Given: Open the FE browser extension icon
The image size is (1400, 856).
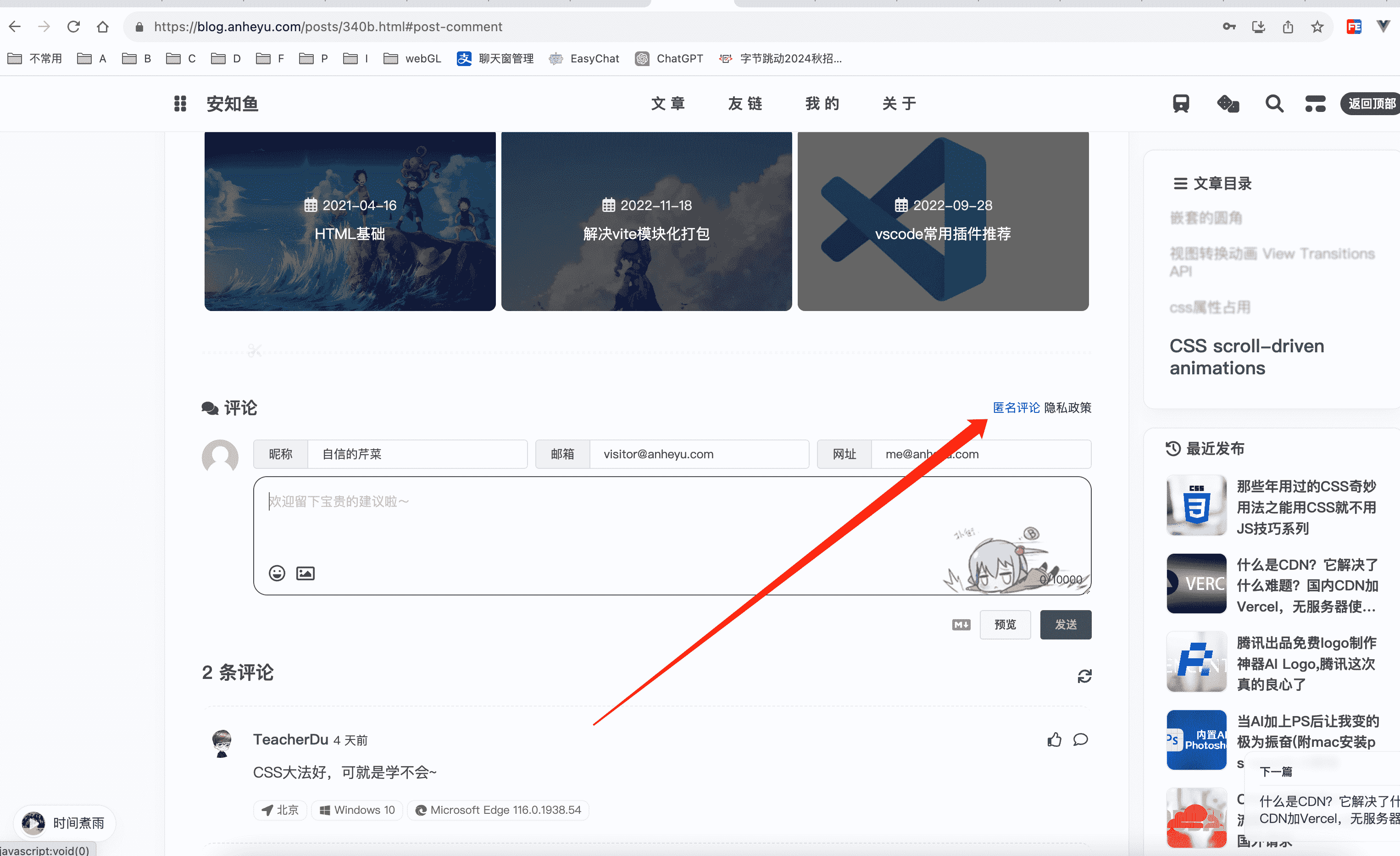Looking at the screenshot, I should 1354,26.
